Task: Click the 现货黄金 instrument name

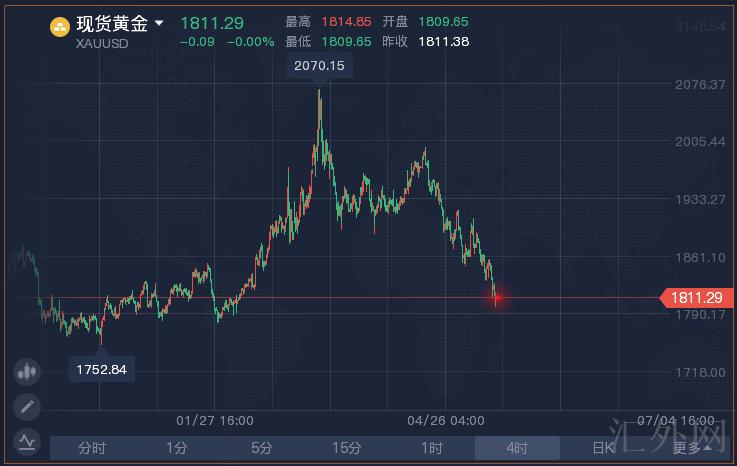Action: (x=112, y=23)
